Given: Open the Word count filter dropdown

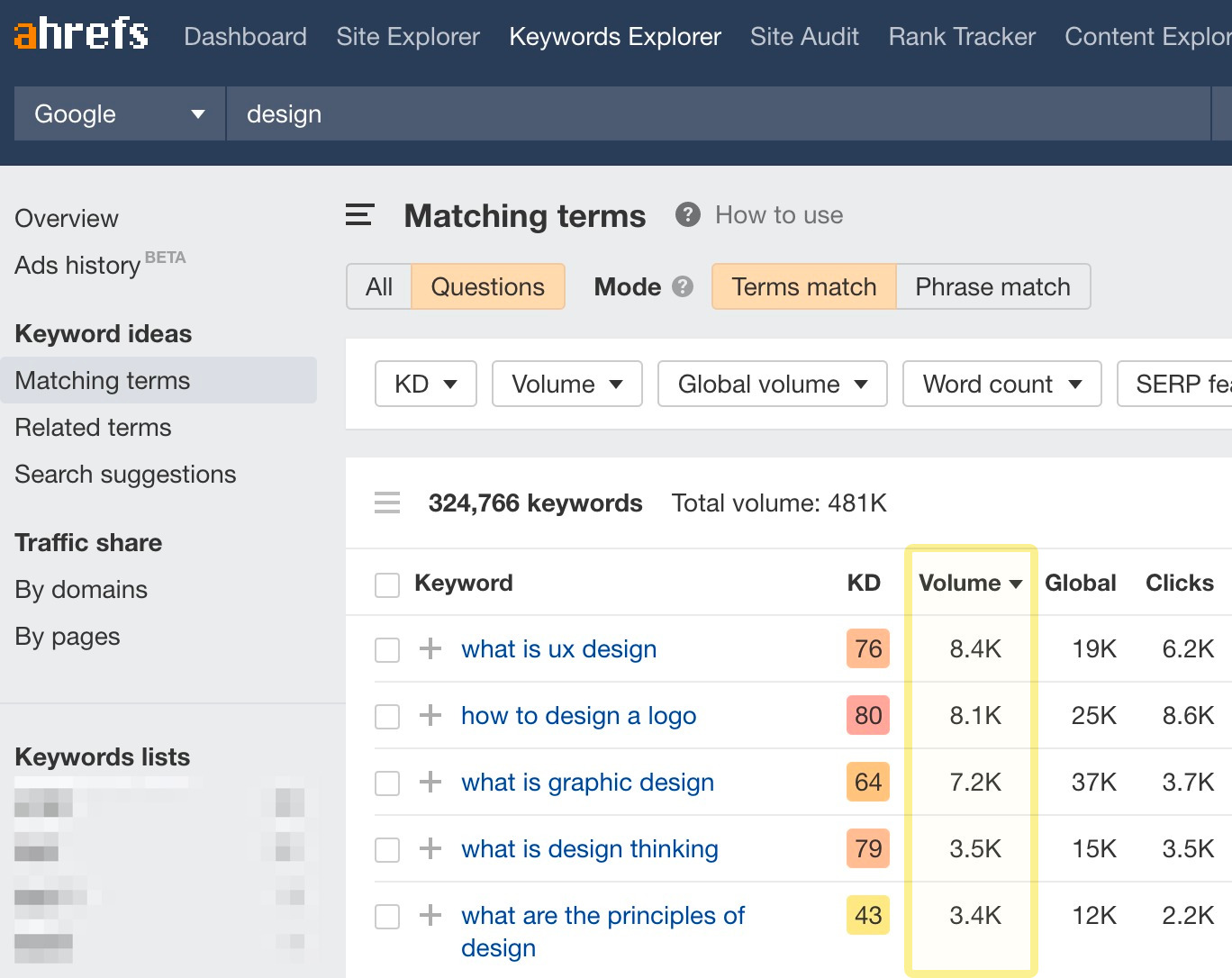Looking at the screenshot, I should (x=1001, y=384).
